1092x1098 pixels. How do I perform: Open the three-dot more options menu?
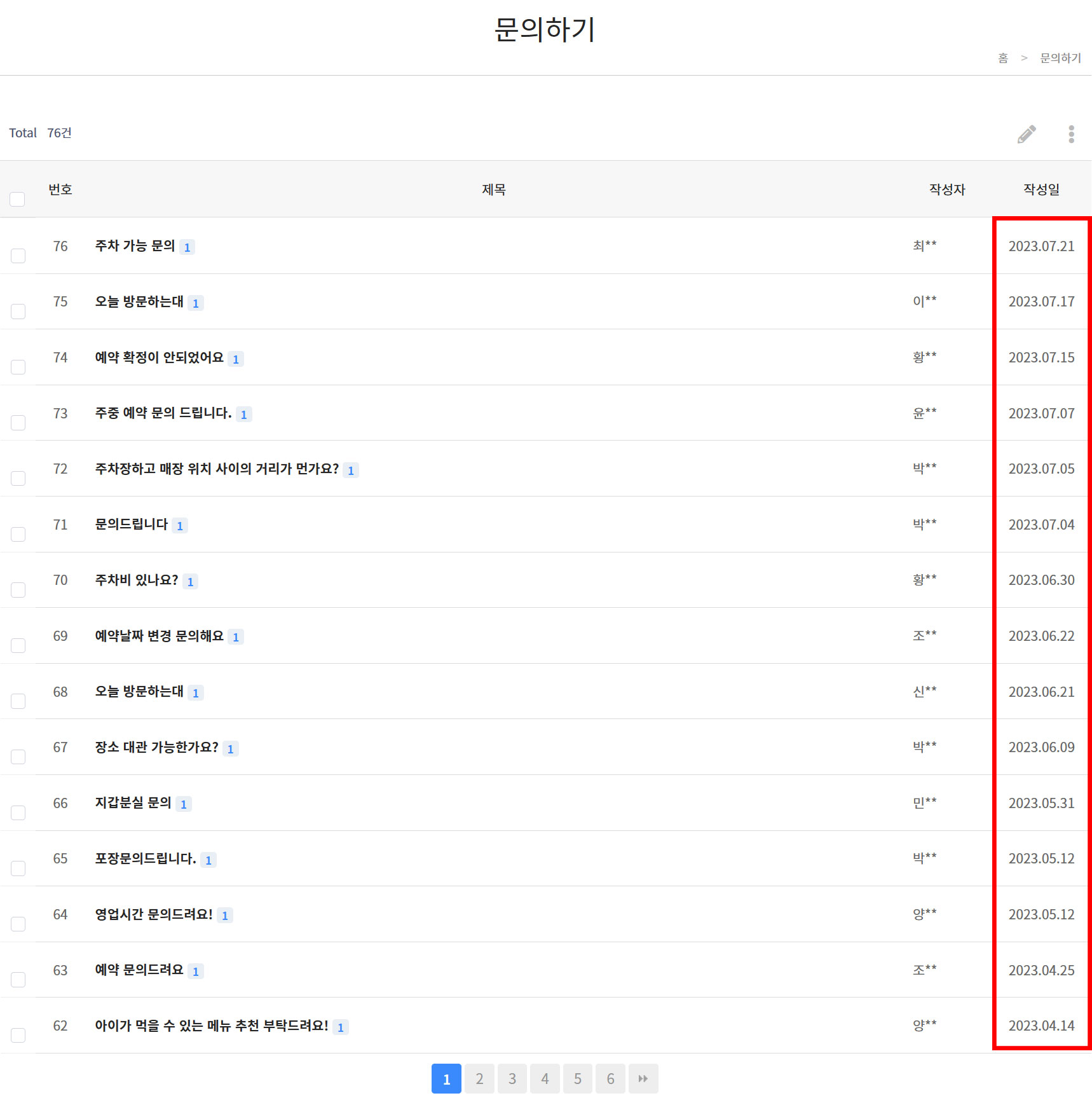click(x=1071, y=134)
